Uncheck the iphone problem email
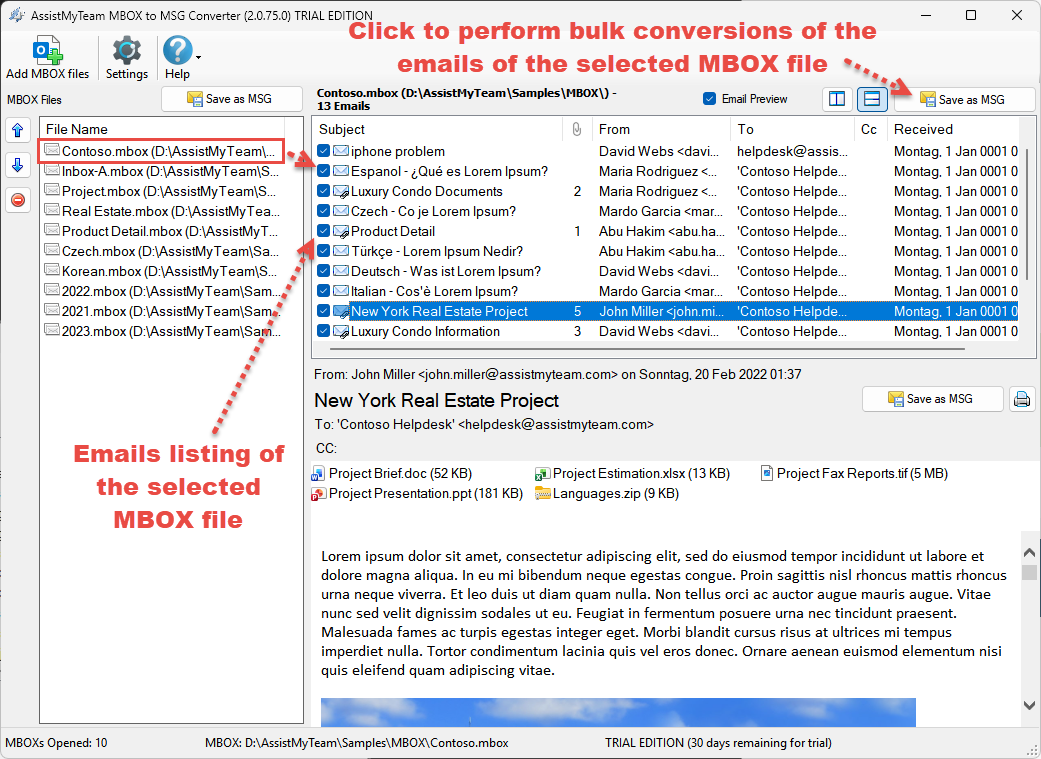The image size is (1041, 759). pyautogui.click(x=323, y=150)
